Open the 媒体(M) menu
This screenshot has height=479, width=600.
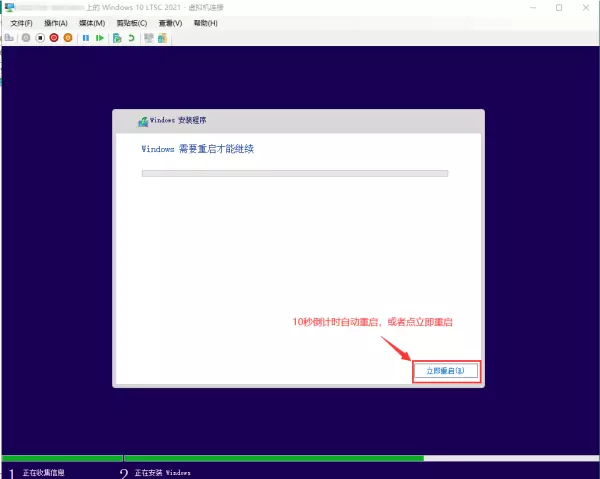pyautogui.click(x=92, y=23)
